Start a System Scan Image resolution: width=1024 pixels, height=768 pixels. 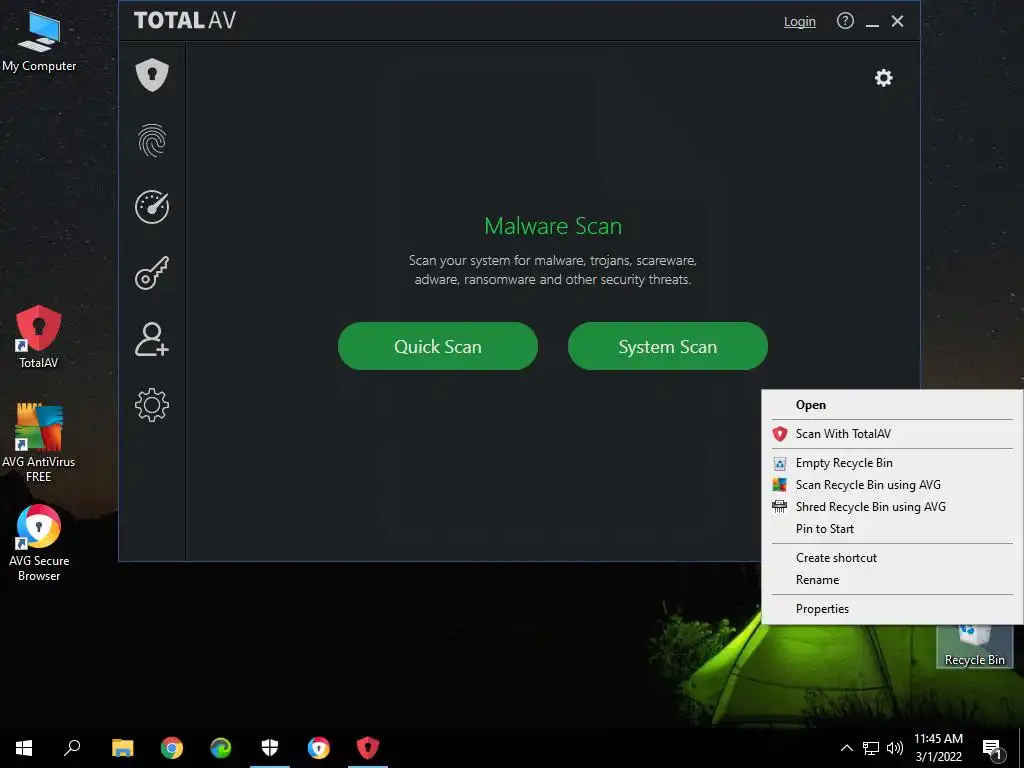tap(667, 346)
